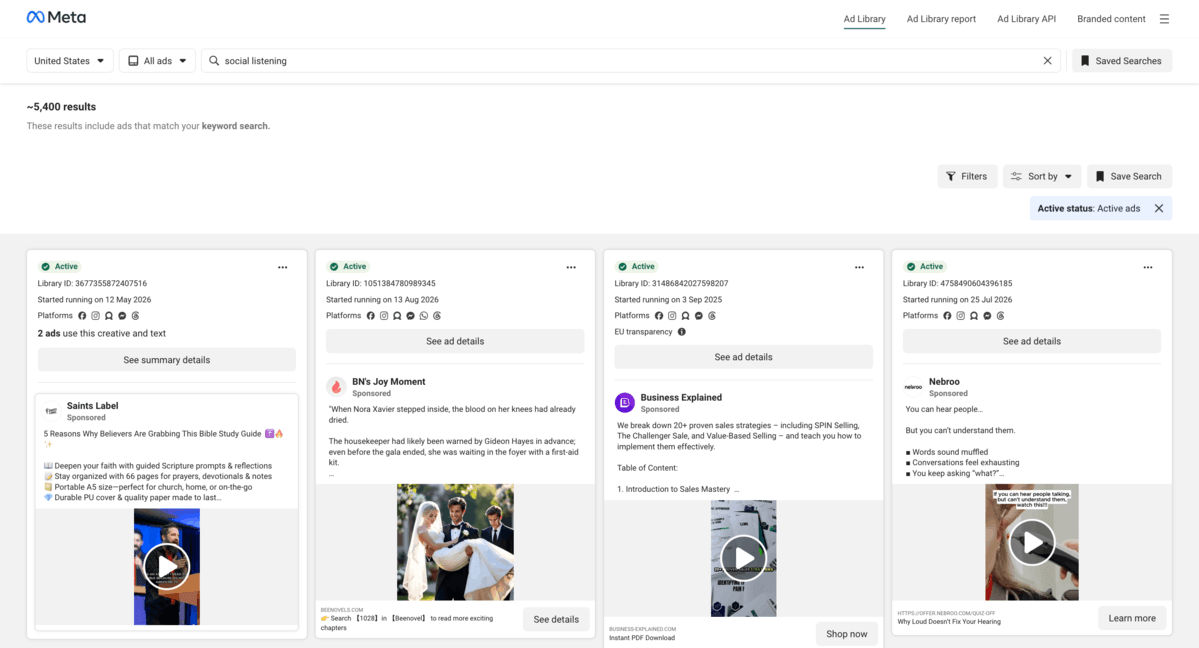Switch to the Ad Library tab

click(864, 19)
